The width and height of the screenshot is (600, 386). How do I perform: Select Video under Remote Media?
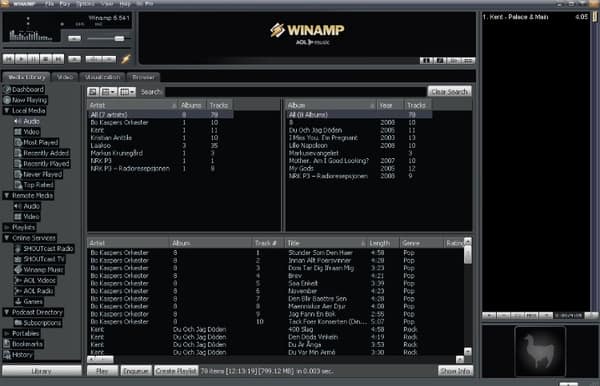click(27, 217)
